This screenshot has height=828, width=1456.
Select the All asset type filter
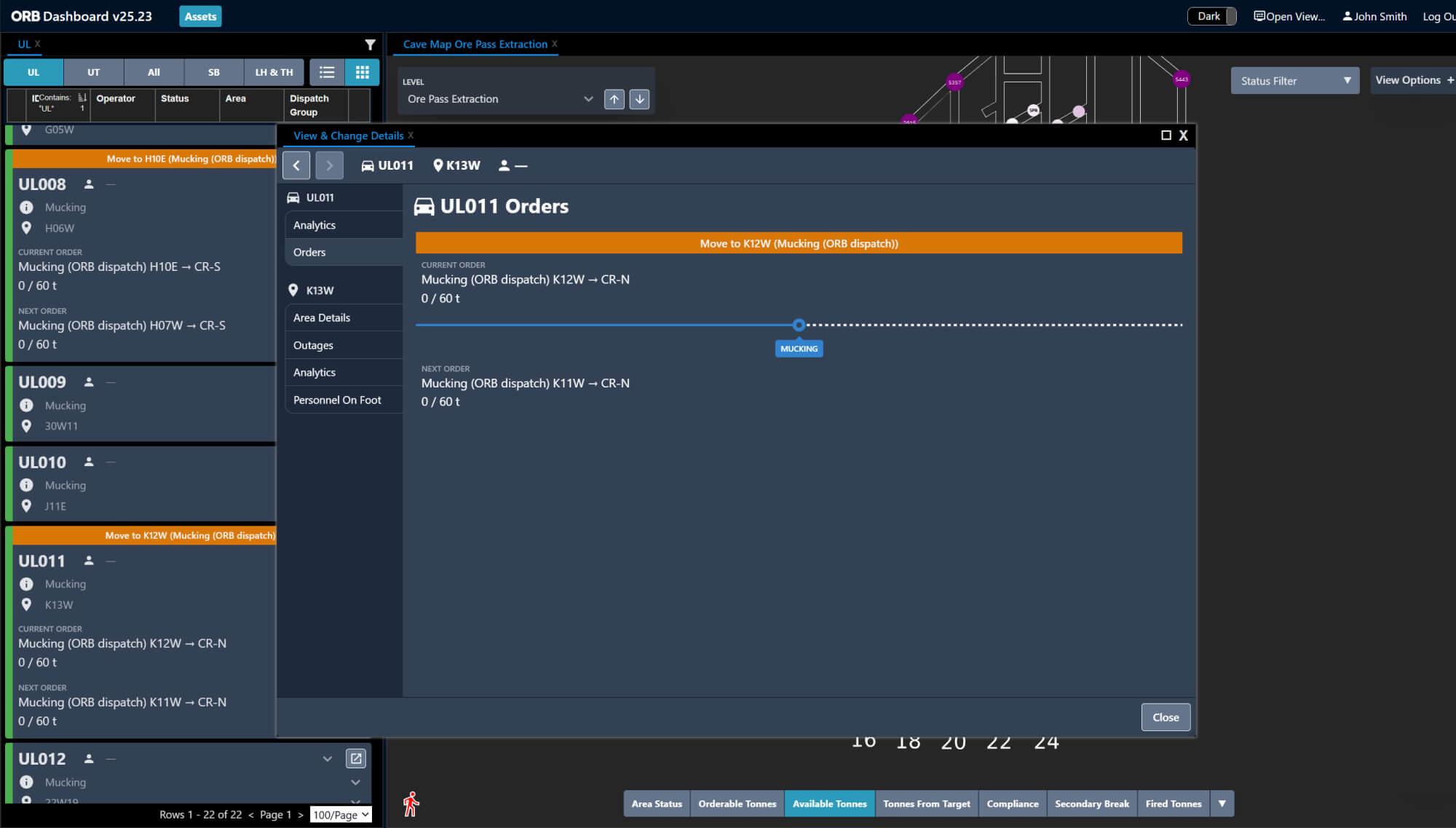point(154,72)
